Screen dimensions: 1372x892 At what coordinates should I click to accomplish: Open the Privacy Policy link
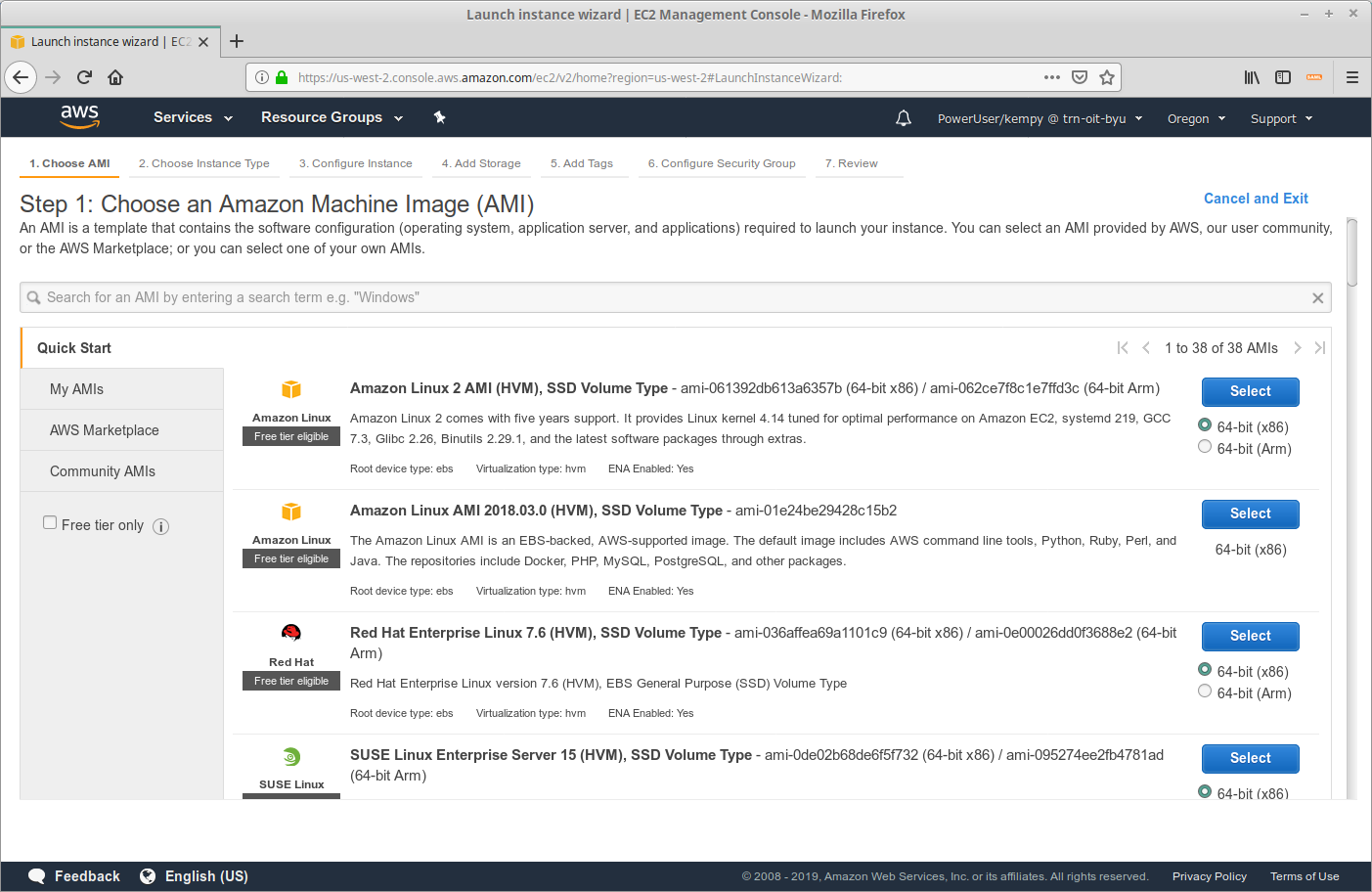[x=1210, y=876]
